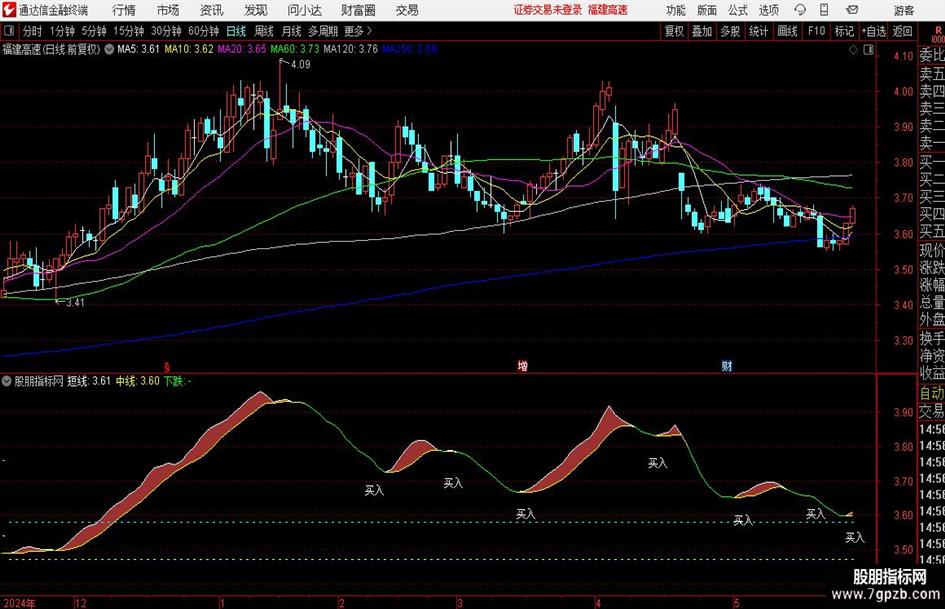The height and width of the screenshot is (609, 945).
Task: Open the F10 company info
Action: tap(816, 31)
